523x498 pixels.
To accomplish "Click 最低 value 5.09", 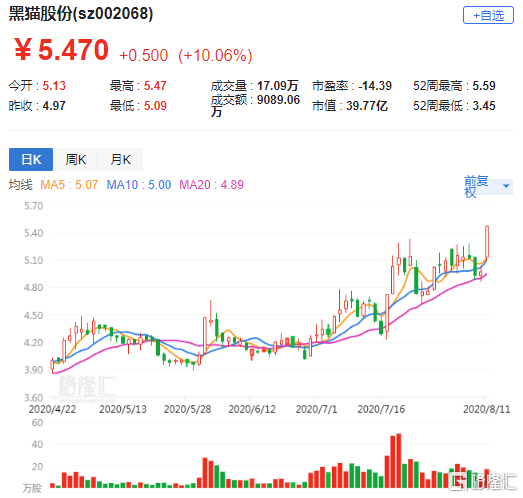I will coord(155,106).
